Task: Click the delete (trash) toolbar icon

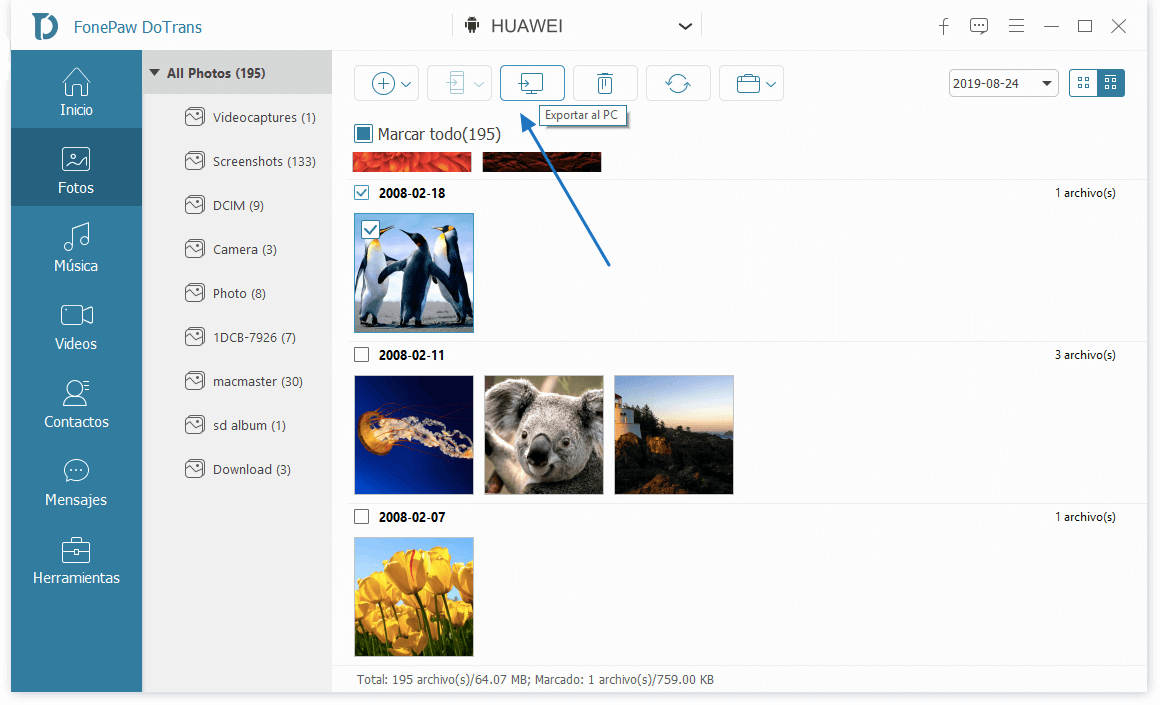Action: tap(605, 83)
